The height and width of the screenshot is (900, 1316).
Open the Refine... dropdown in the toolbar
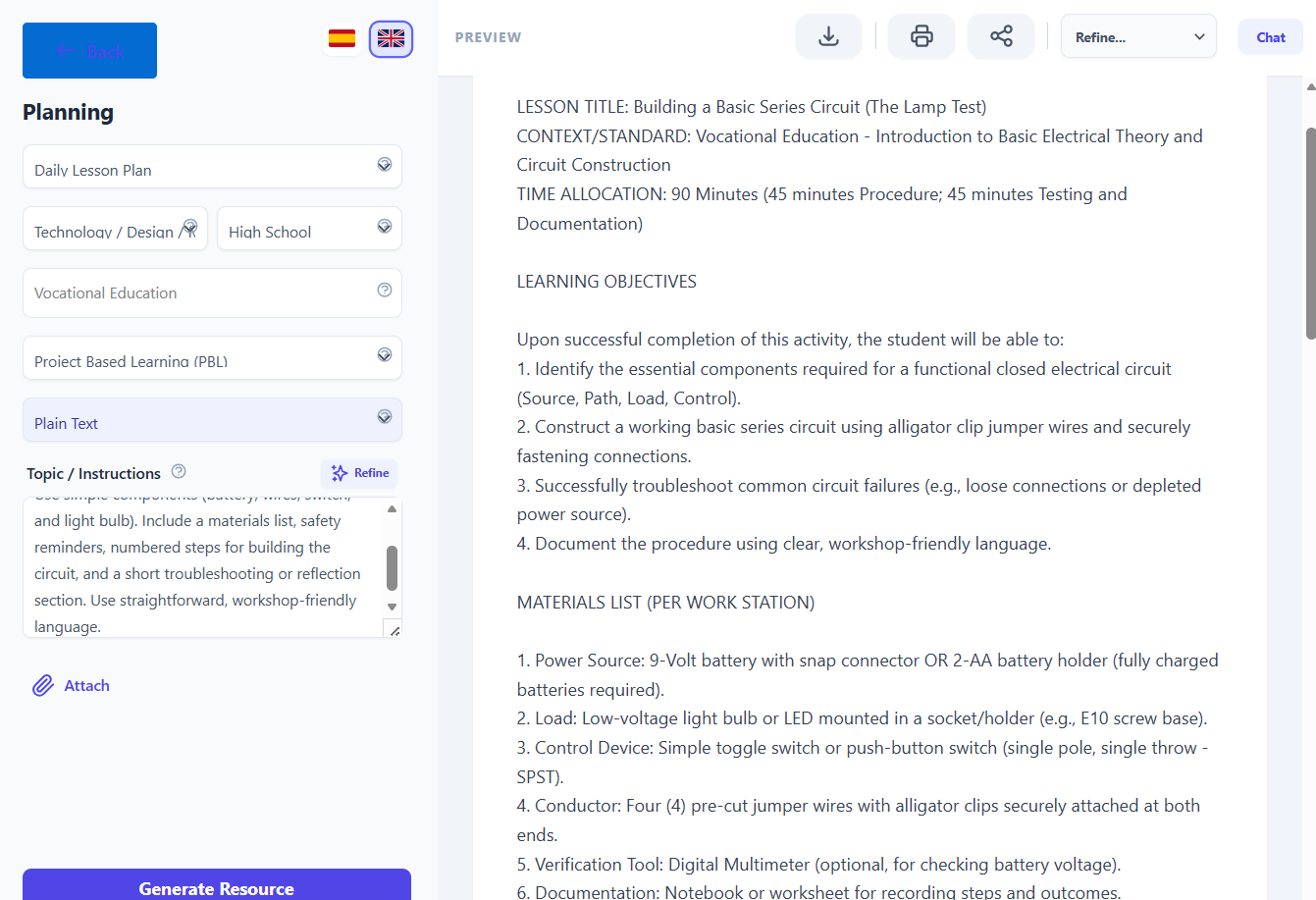pyautogui.click(x=1138, y=37)
